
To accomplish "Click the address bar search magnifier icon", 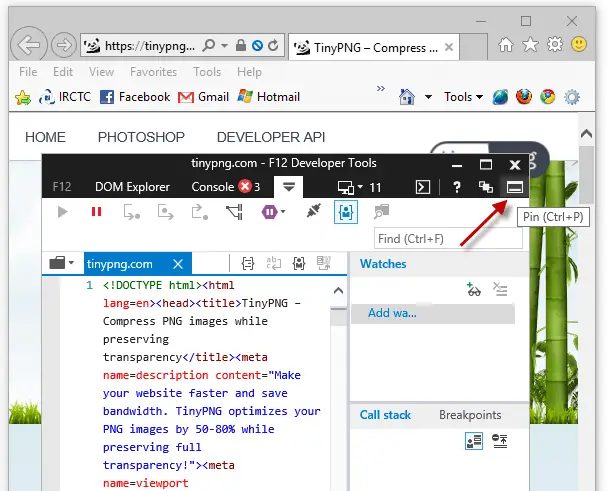I will (x=209, y=46).
